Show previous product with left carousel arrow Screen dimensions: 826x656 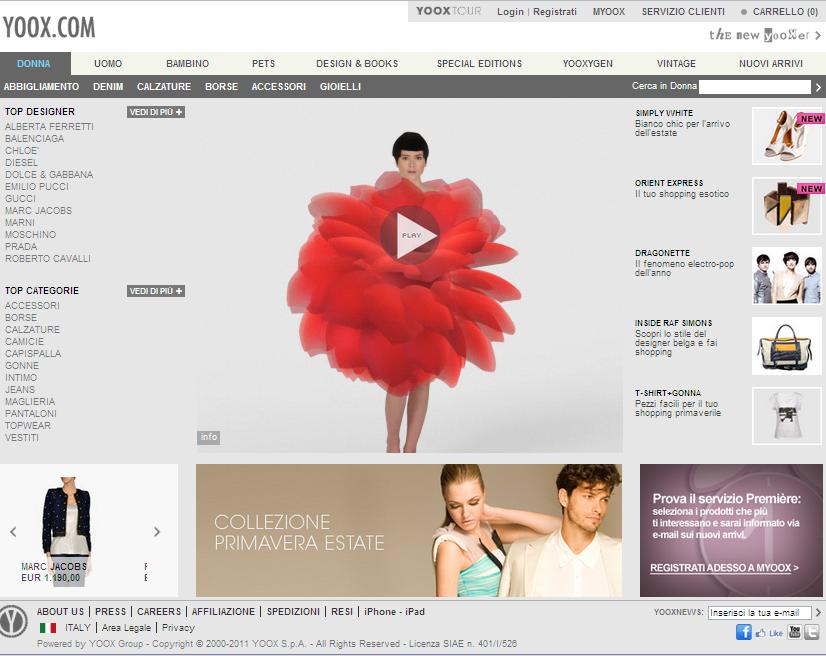click(13, 532)
